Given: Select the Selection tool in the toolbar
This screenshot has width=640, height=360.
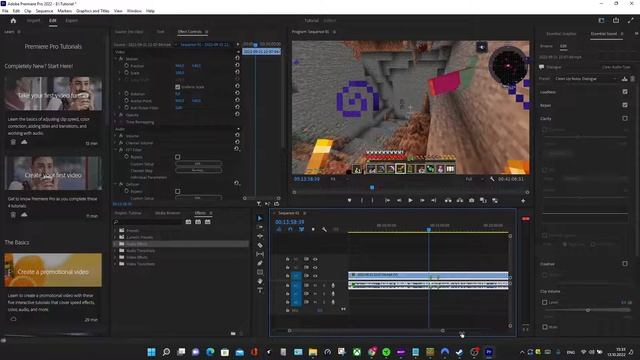Looking at the screenshot, I should [x=260, y=218].
